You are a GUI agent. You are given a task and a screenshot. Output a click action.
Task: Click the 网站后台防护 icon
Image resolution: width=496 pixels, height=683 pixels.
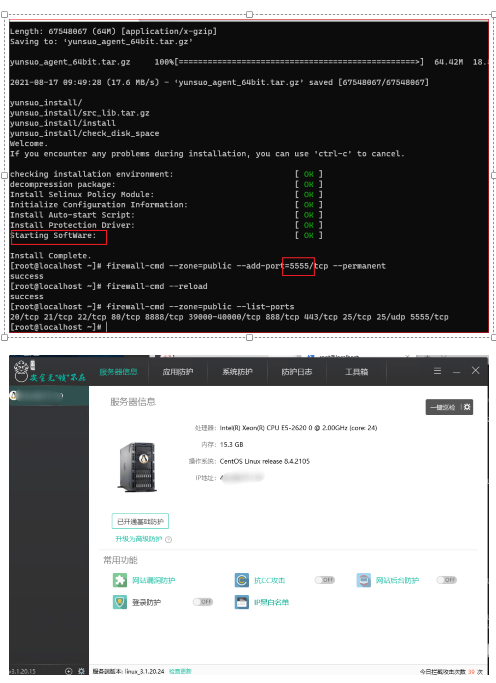364,580
